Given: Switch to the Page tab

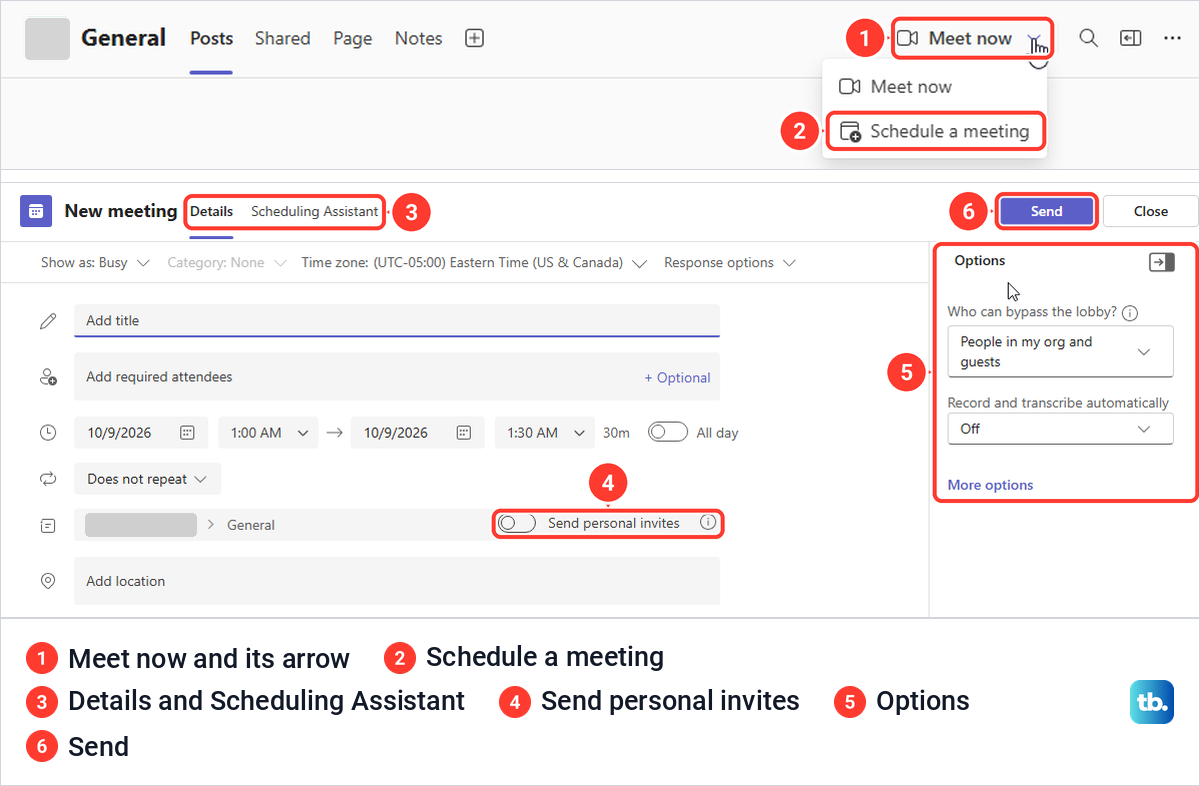Looking at the screenshot, I should tap(352, 38).
